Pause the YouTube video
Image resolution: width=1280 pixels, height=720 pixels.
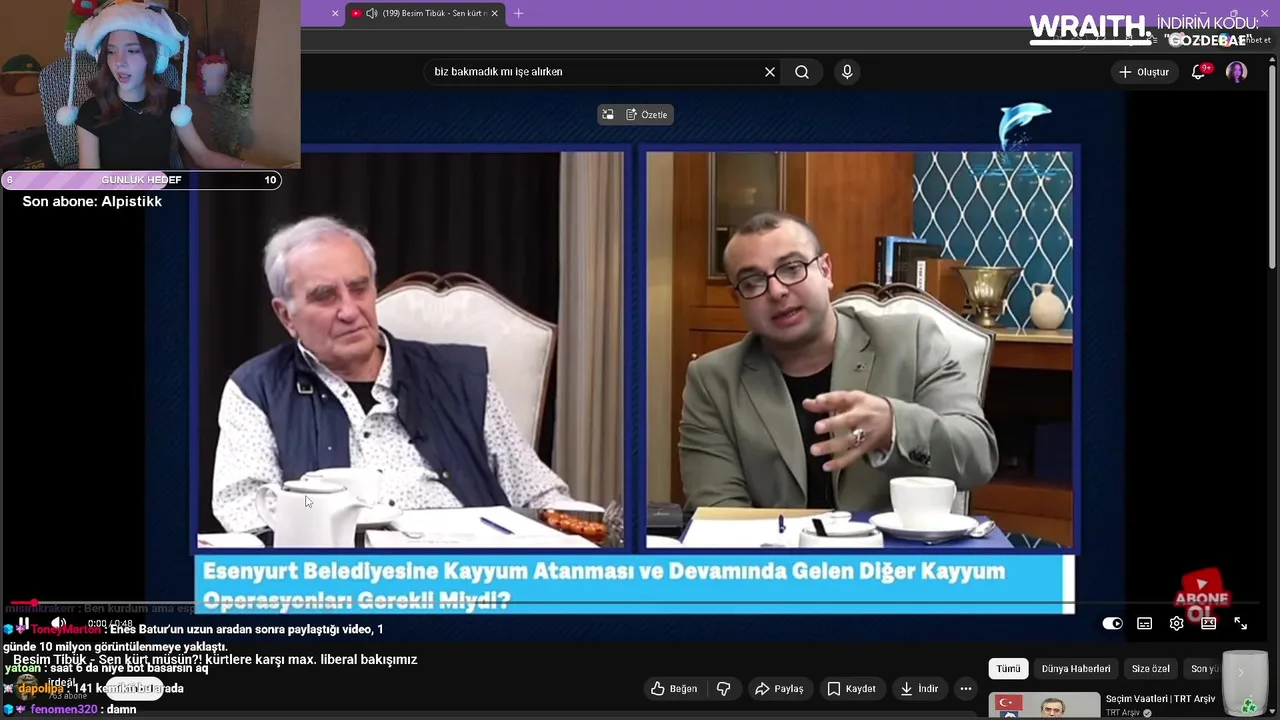[23, 623]
